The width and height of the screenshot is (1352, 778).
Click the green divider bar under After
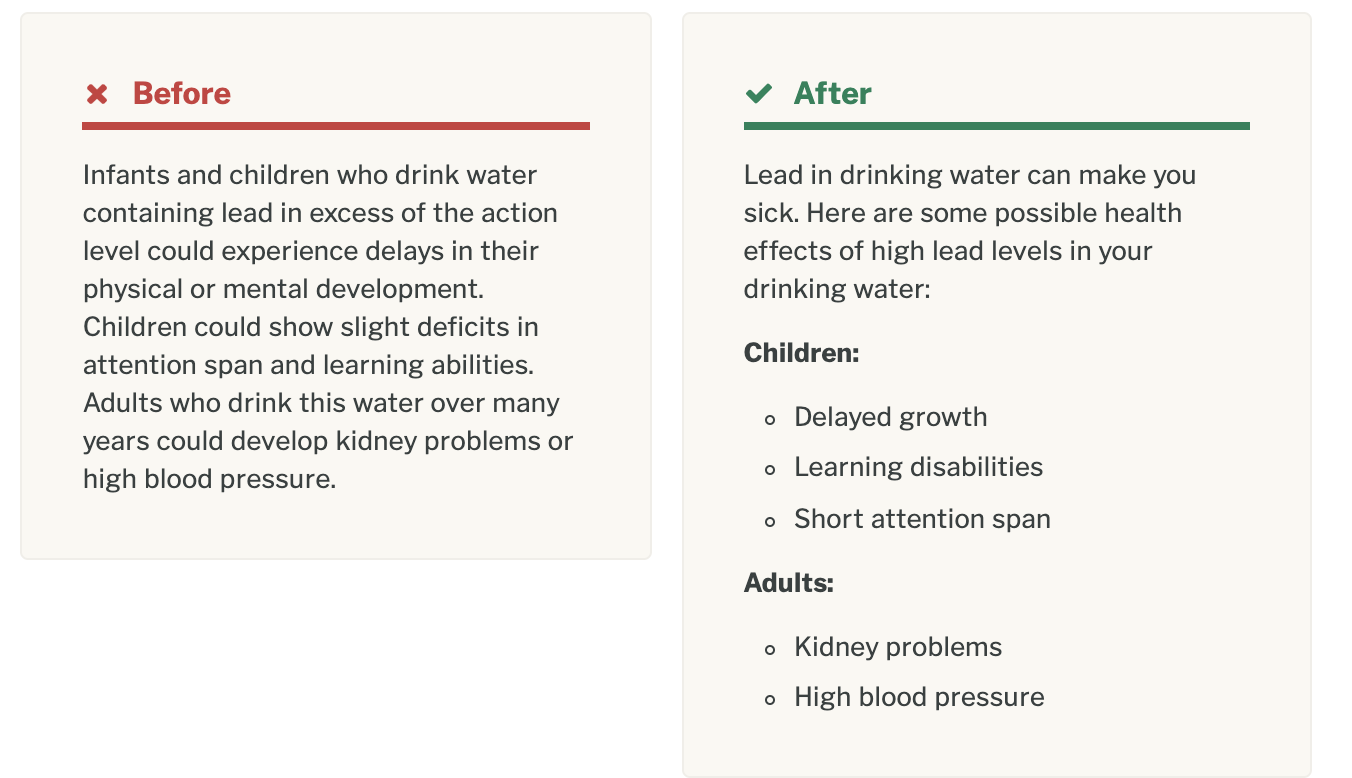[x=996, y=126]
